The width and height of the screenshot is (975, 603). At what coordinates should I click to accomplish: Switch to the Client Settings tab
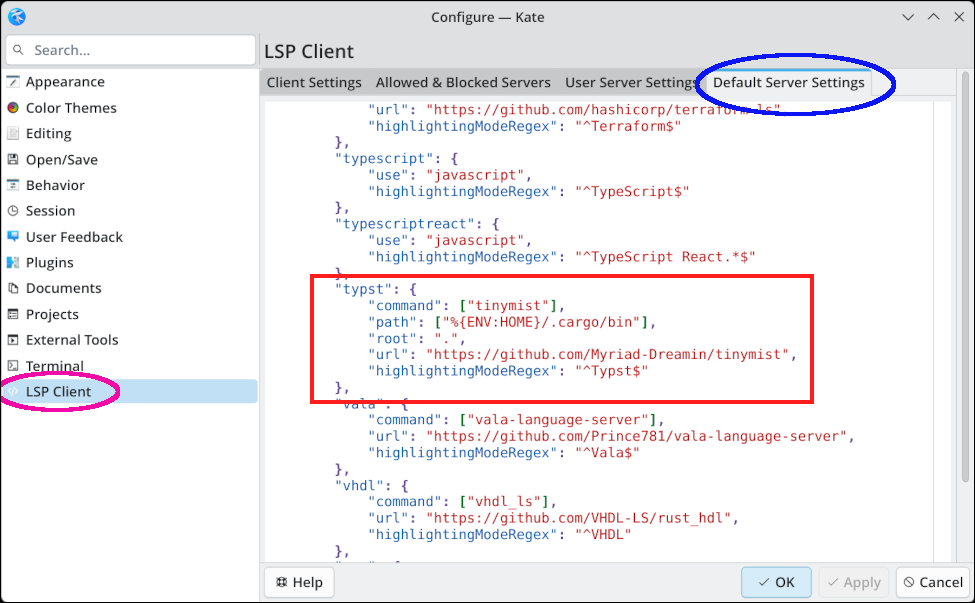(x=314, y=83)
